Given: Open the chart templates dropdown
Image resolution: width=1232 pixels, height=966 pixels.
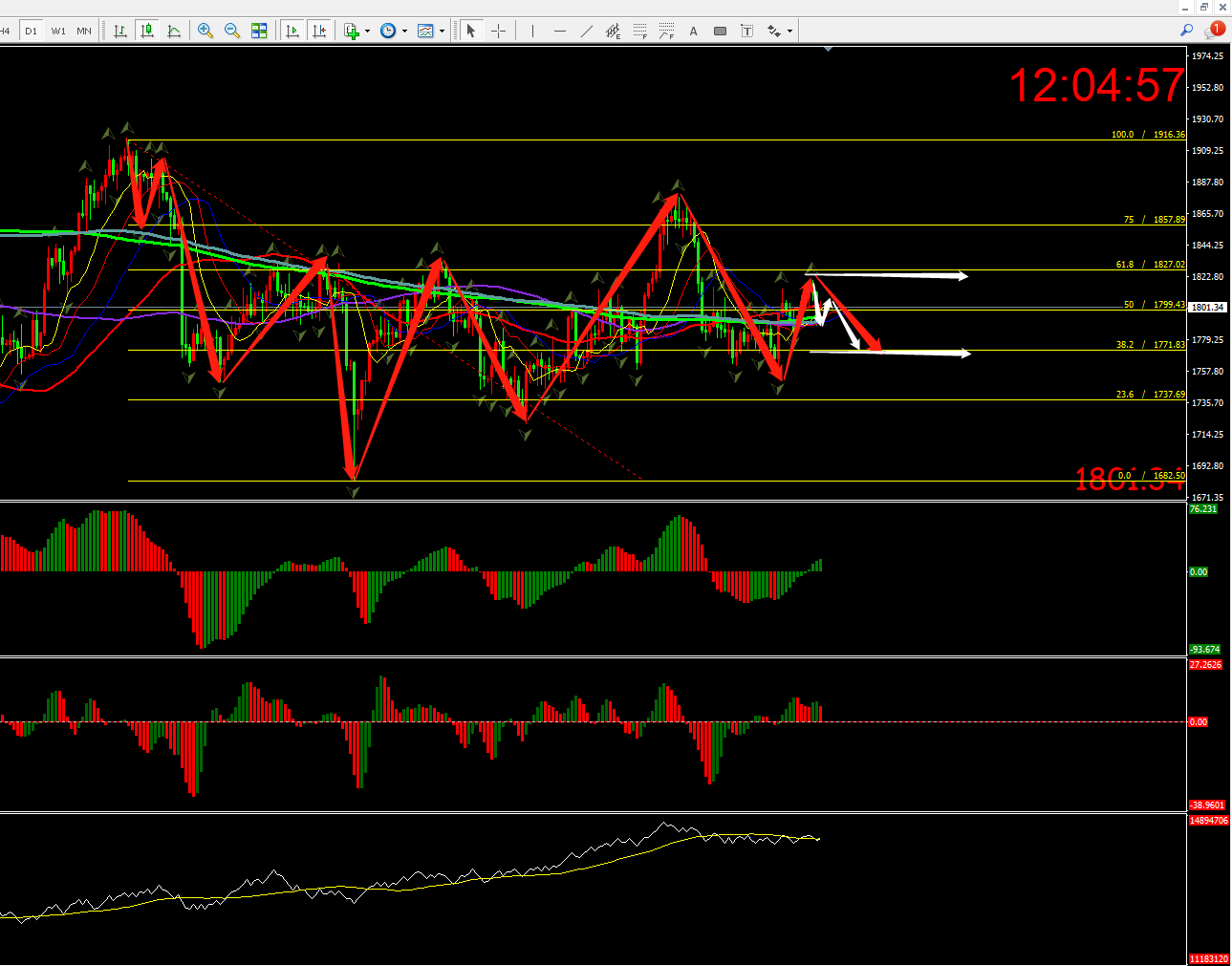Looking at the screenshot, I should tap(430, 31).
